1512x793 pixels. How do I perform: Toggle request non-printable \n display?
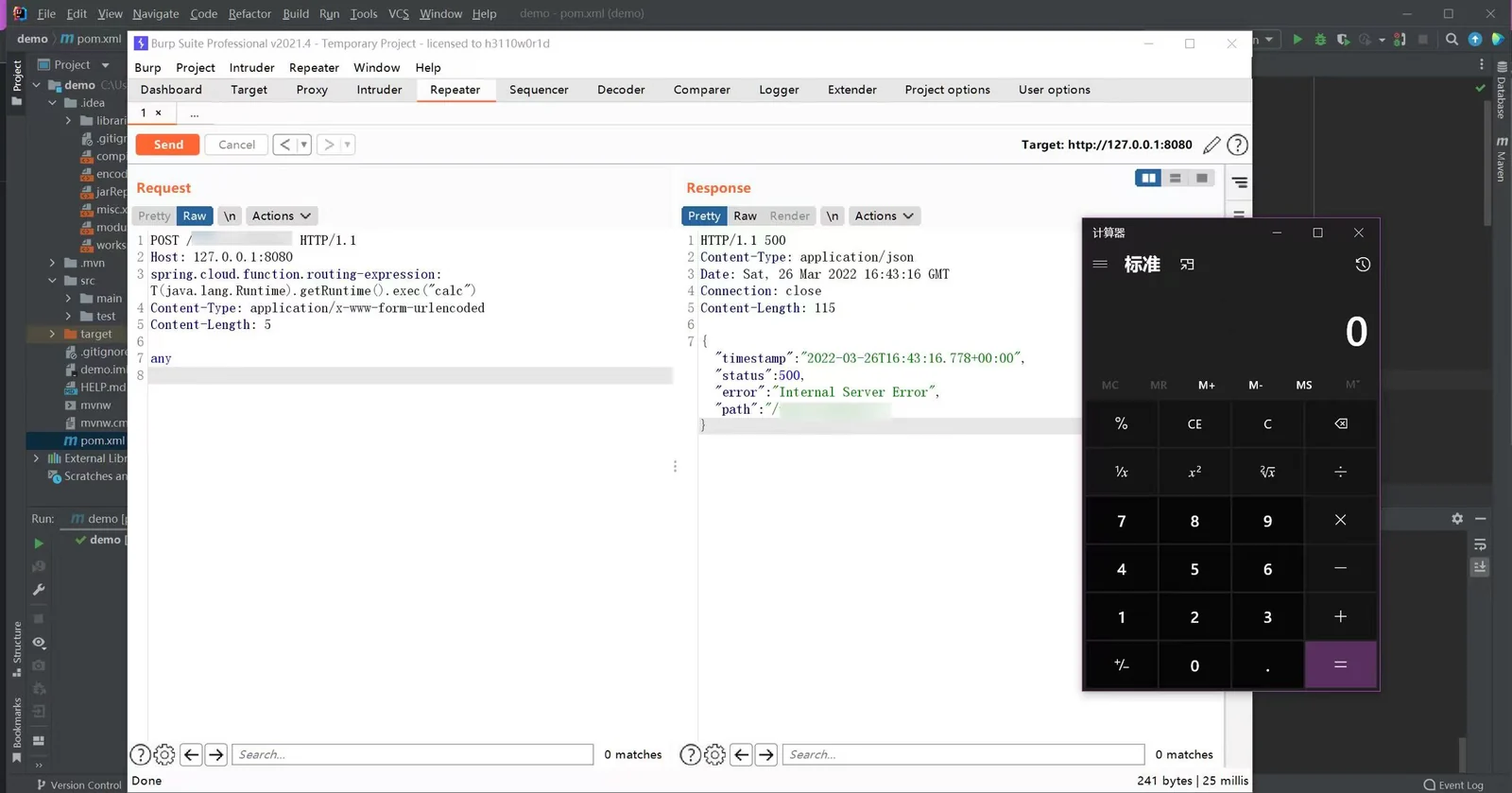(x=230, y=215)
